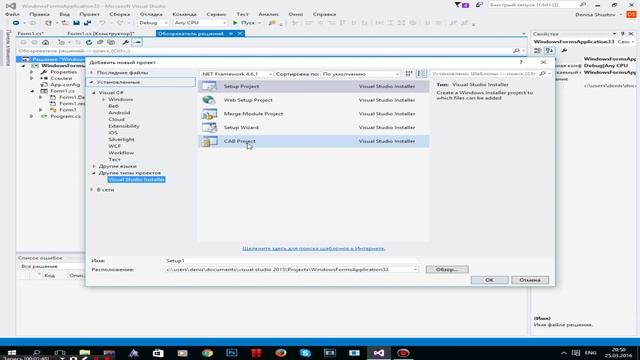This screenshot has height=360, width=640.
Task: Click Collapse All in Solution Explorer toolbar
Action: click(x=100, y=42)
